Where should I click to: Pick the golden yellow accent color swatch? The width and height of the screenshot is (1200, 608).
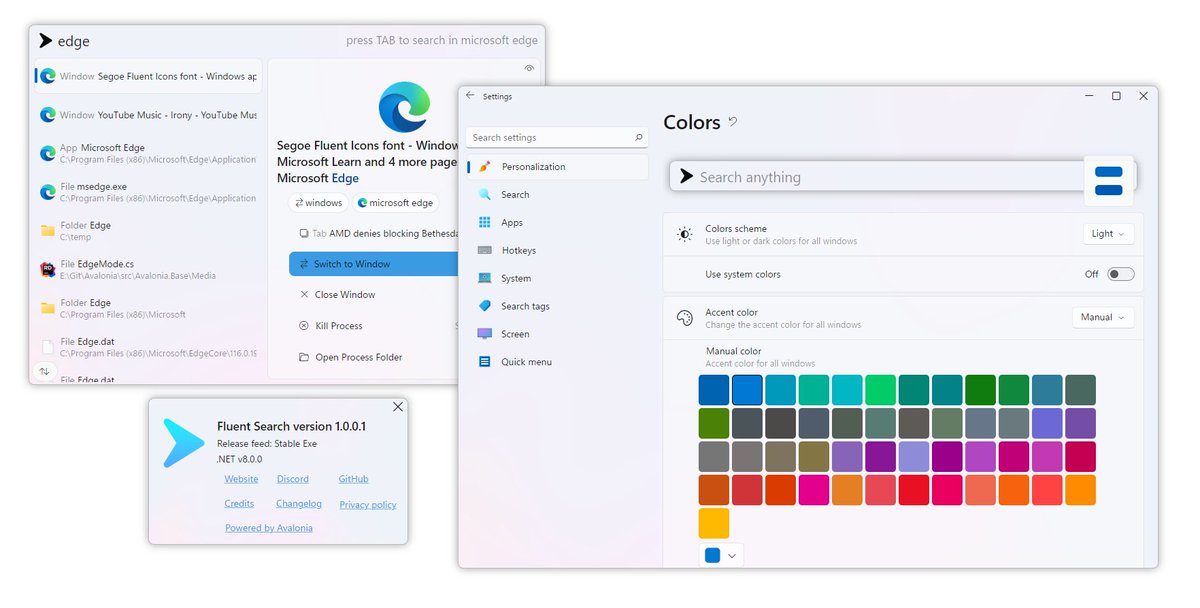(x=714, y=523)
